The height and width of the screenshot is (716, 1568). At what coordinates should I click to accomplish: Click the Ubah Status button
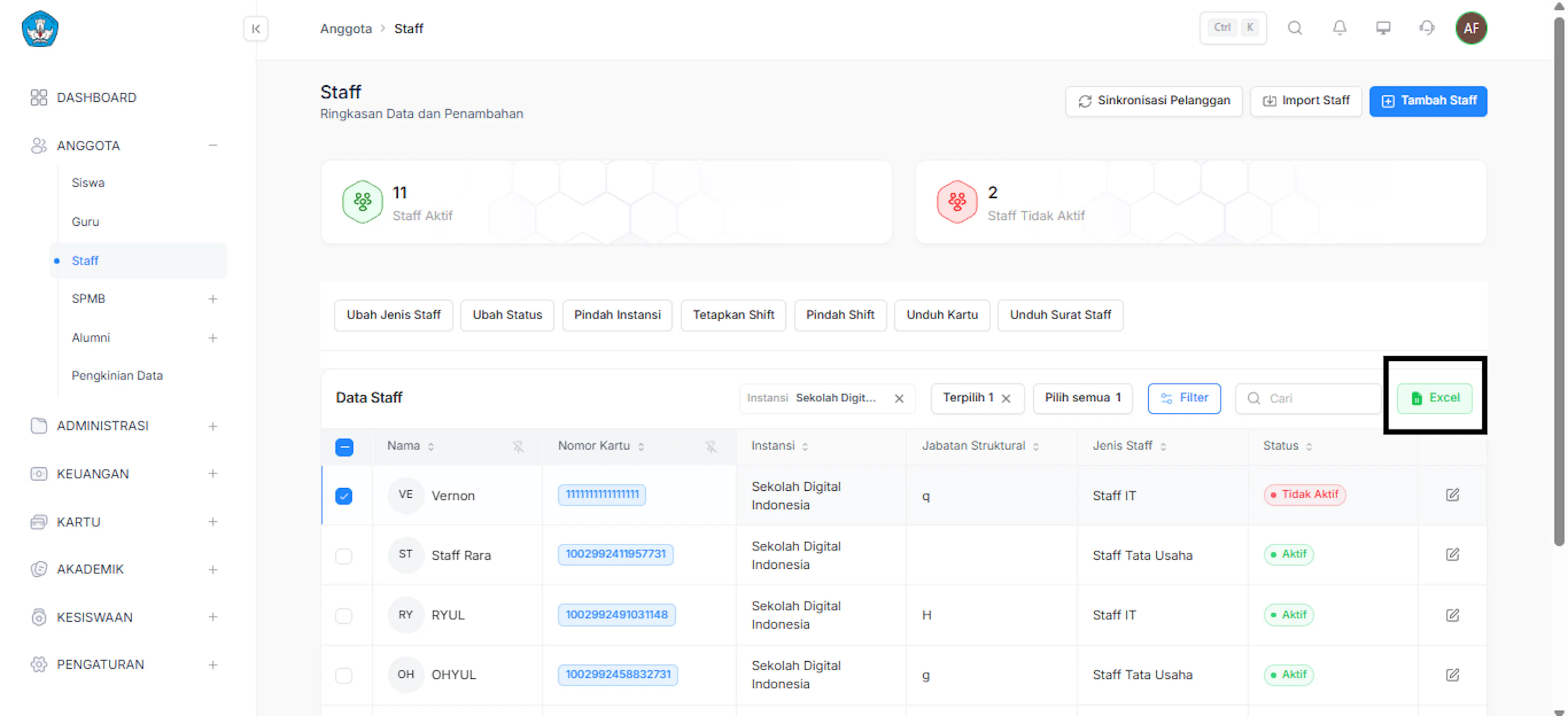507,315
